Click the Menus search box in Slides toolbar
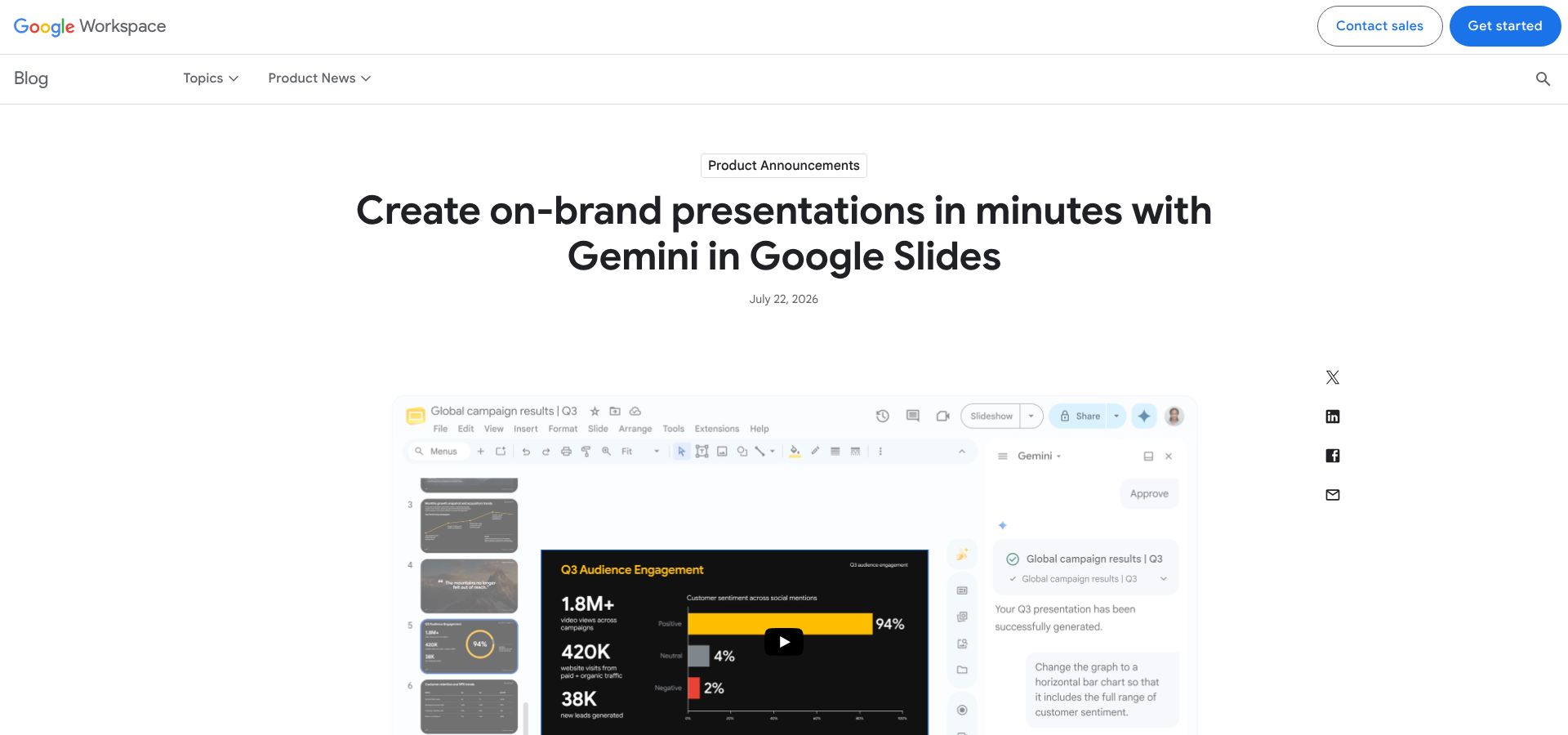 point(438,452)
